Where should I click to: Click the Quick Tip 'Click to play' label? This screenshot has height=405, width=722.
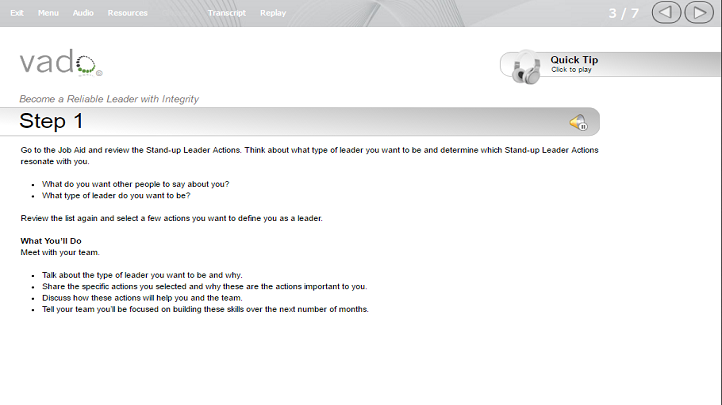point(571,69)
